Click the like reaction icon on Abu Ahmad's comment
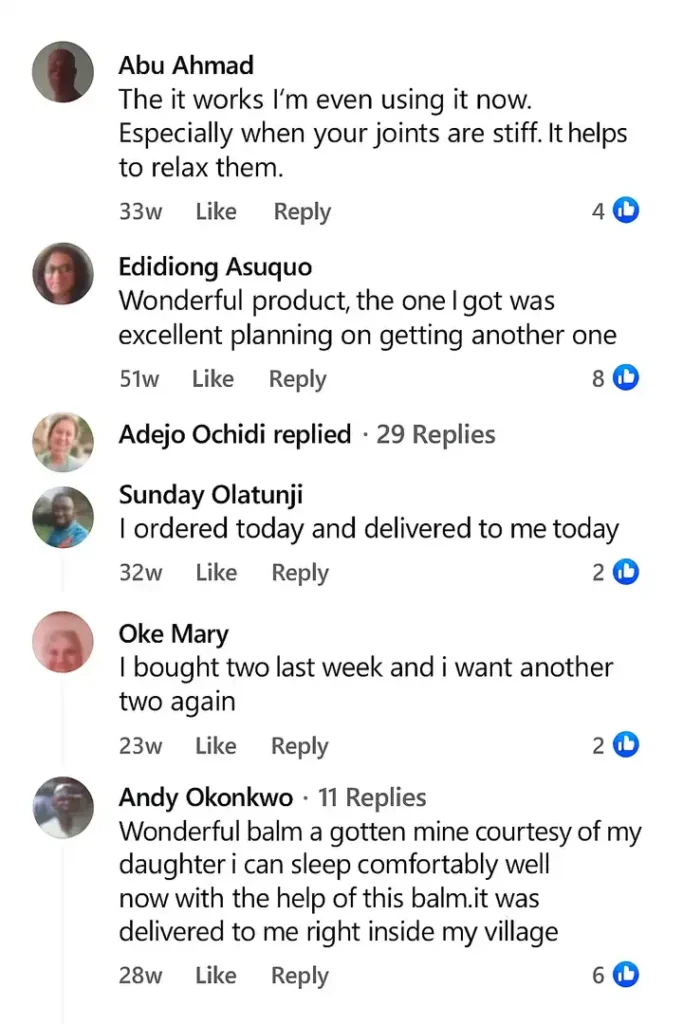The width and height of the screenshot is (683, 1024). 626,211
